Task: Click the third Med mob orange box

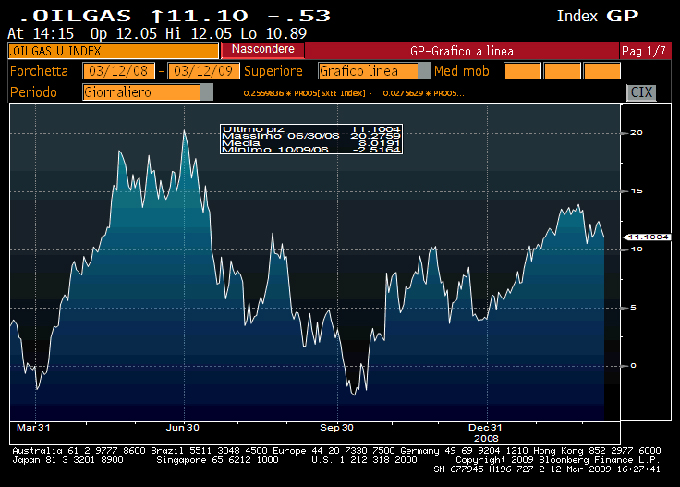Action: [x=602, y=71]
